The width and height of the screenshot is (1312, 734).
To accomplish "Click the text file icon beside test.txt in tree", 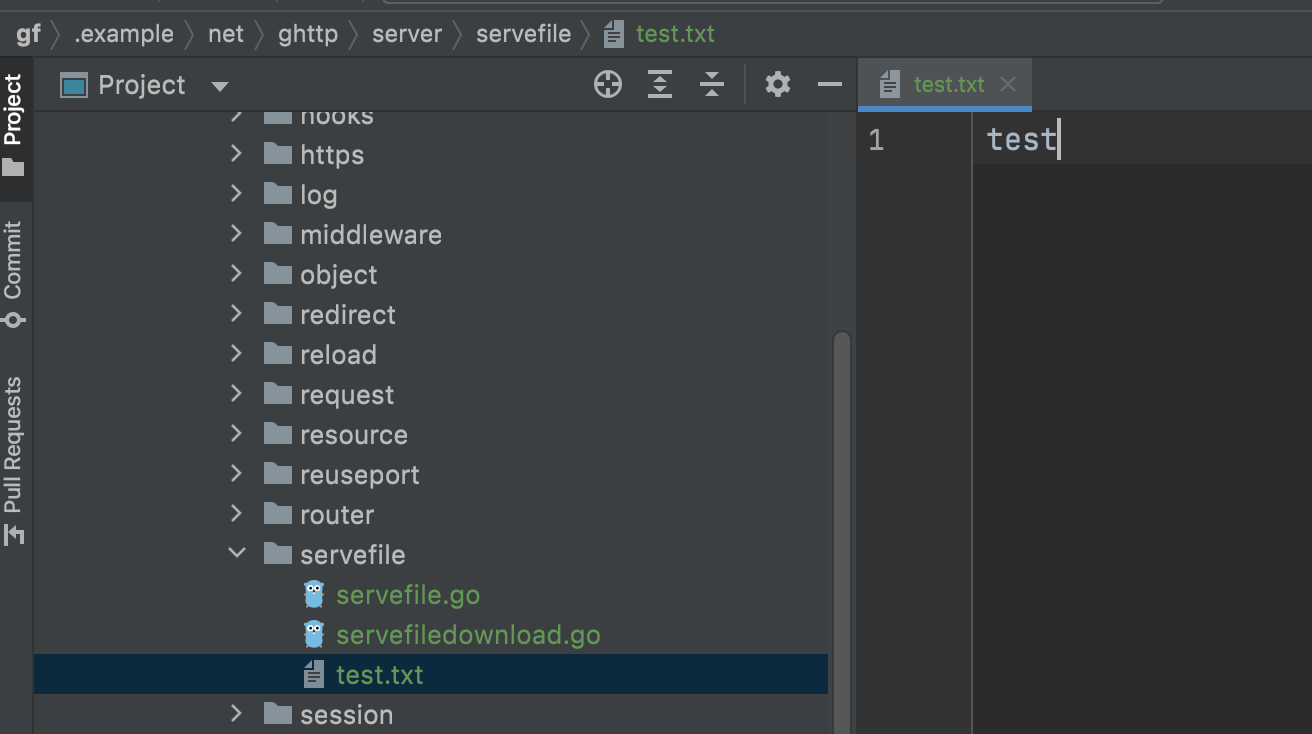I will point(314,675).
